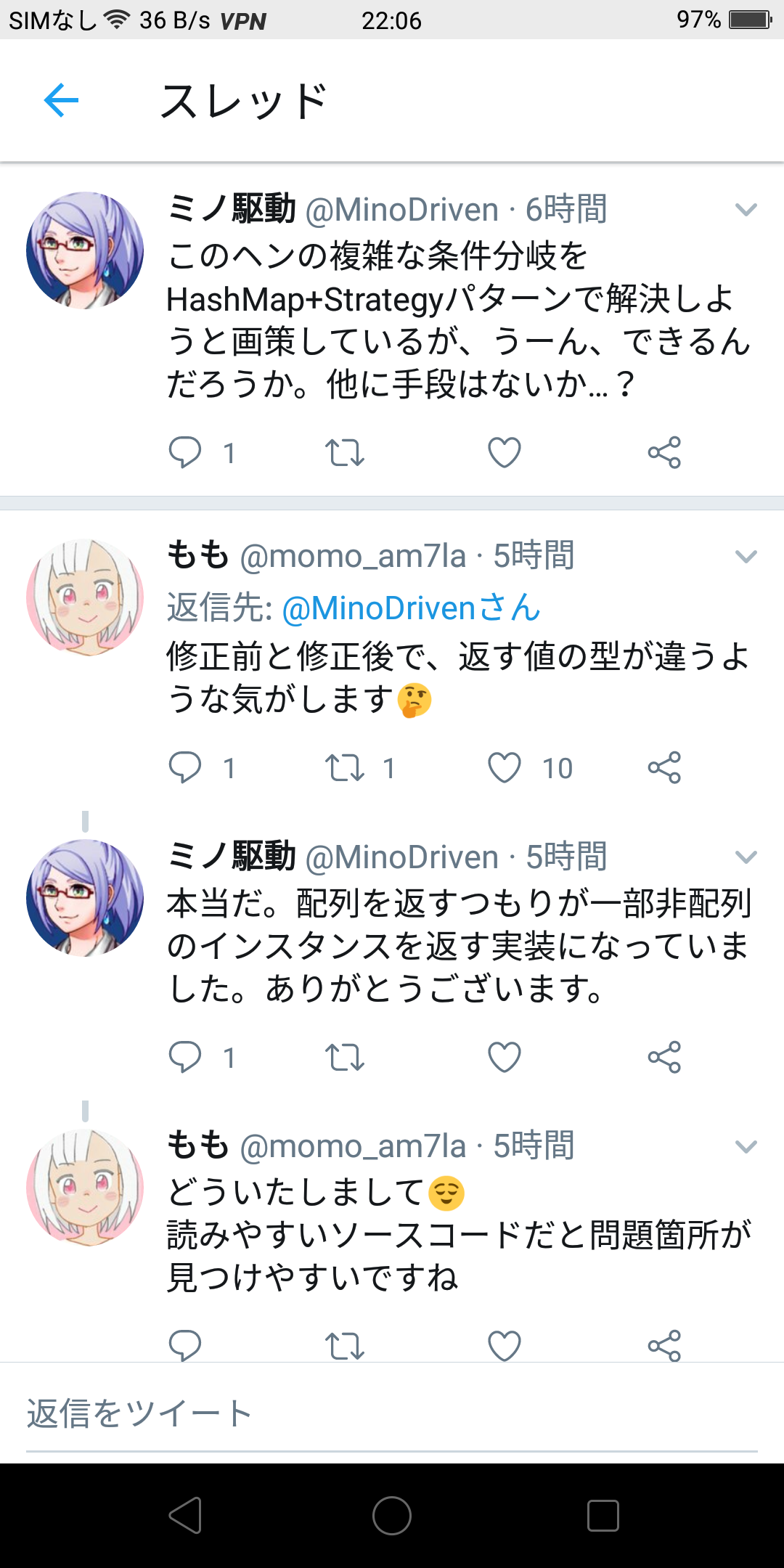Tap the back arrow beside スレッド
The height and width of the screenshot is (1568, 784).
click(x=61, y=100)
